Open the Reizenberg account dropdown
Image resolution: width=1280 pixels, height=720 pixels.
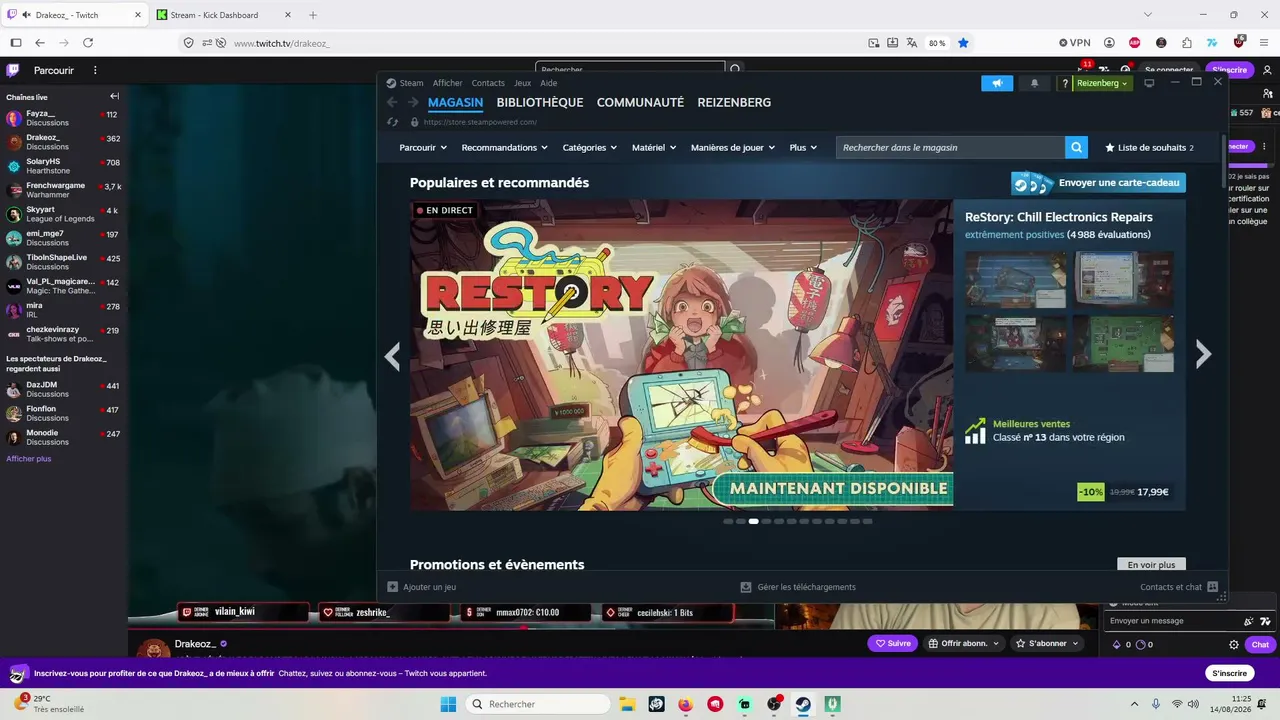pos(1102,83)
